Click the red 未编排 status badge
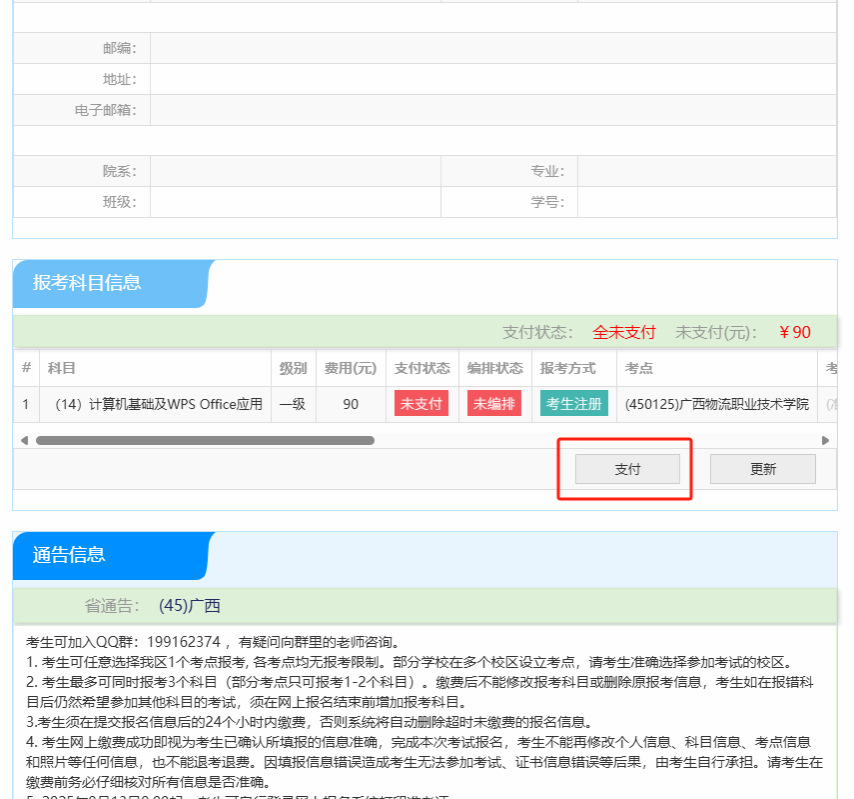This screenshot has width=854, height=799. pyautogui.click(x=494, y=404)
